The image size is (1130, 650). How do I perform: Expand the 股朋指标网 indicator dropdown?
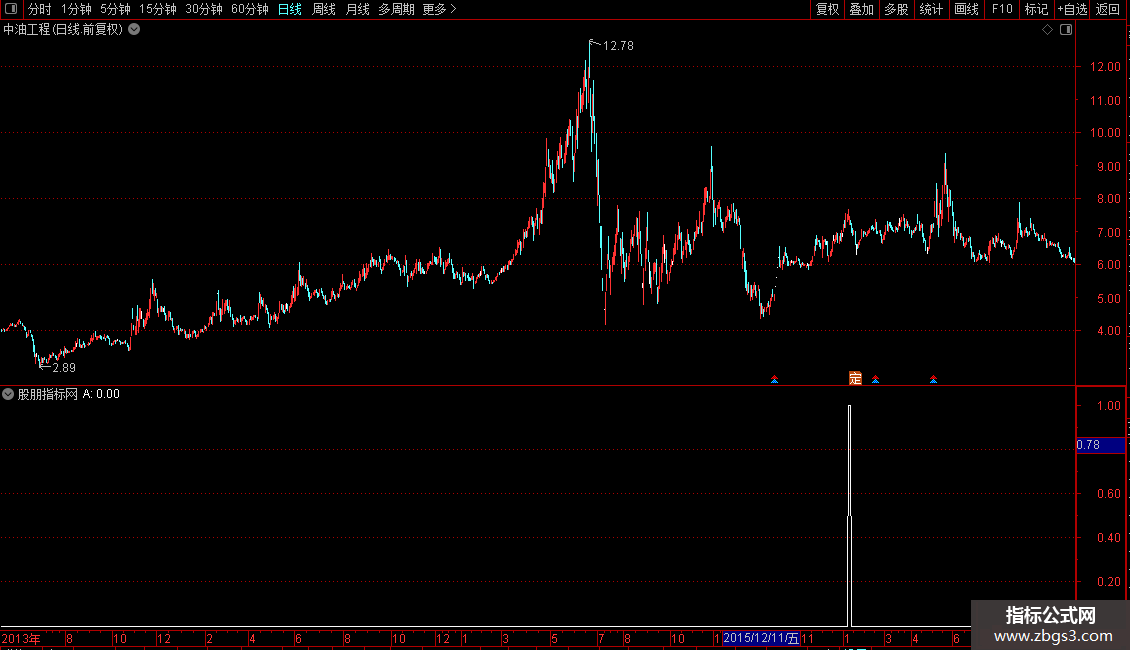click(8, 394)
